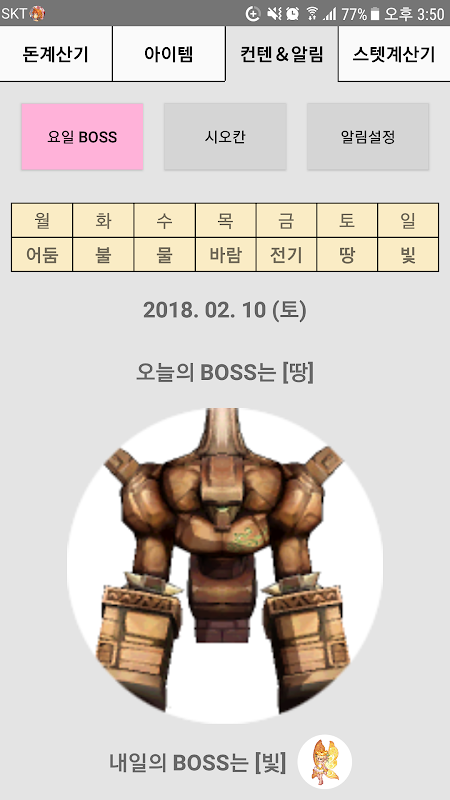
Task: Tap tomorrow's light boss fairy icon
Action: pyautogui.click(x=324, y=762)
